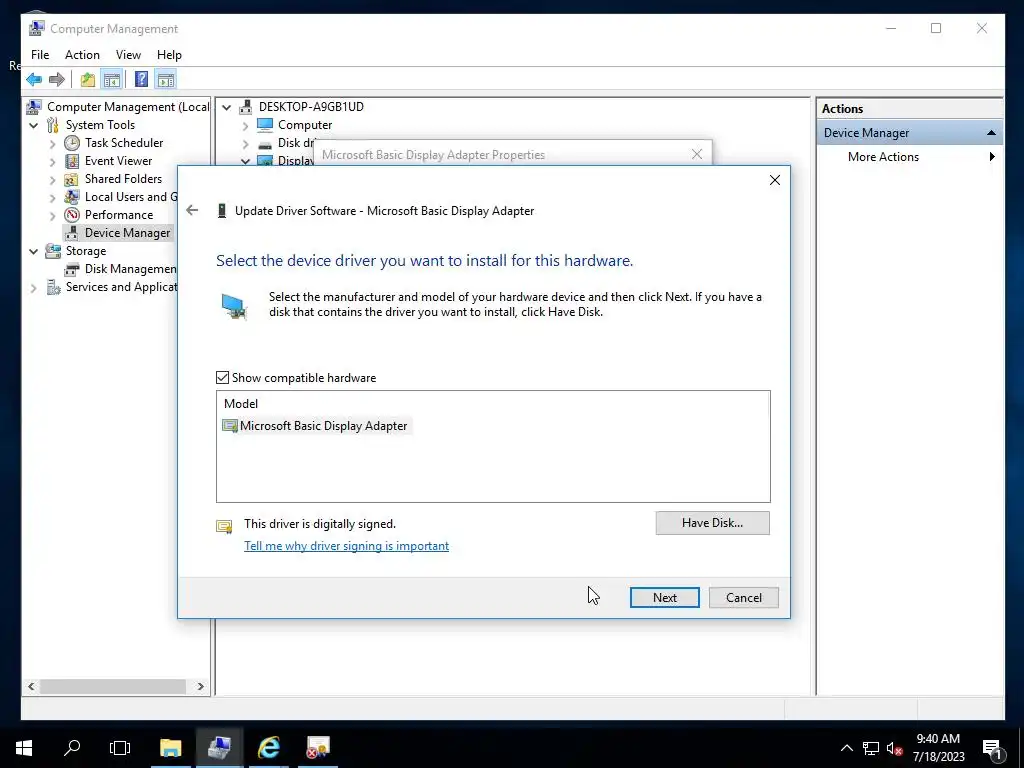Expand Performance node
The image size is (1024, 768).
click(53, 215)
